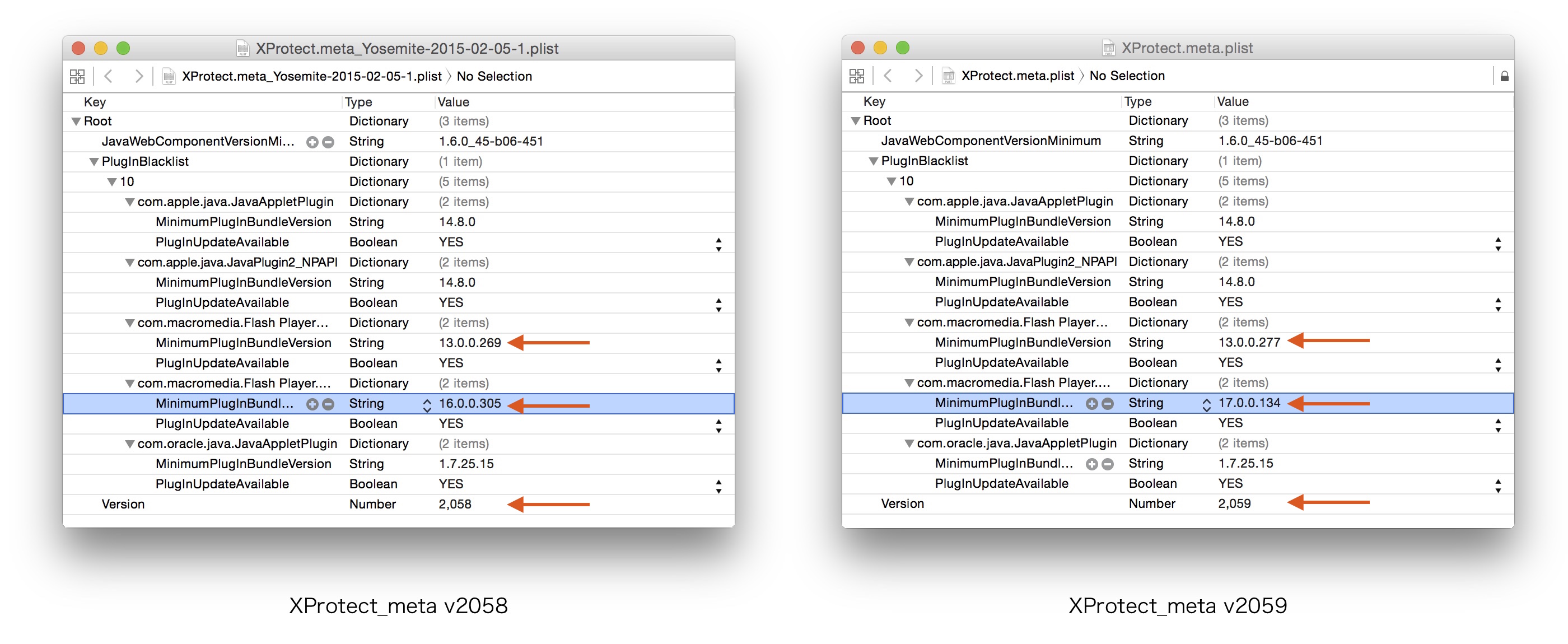Add row next to JavaWebComponentVersionMi... key
Screen dimensions: 1568x644
pos(312,142)
